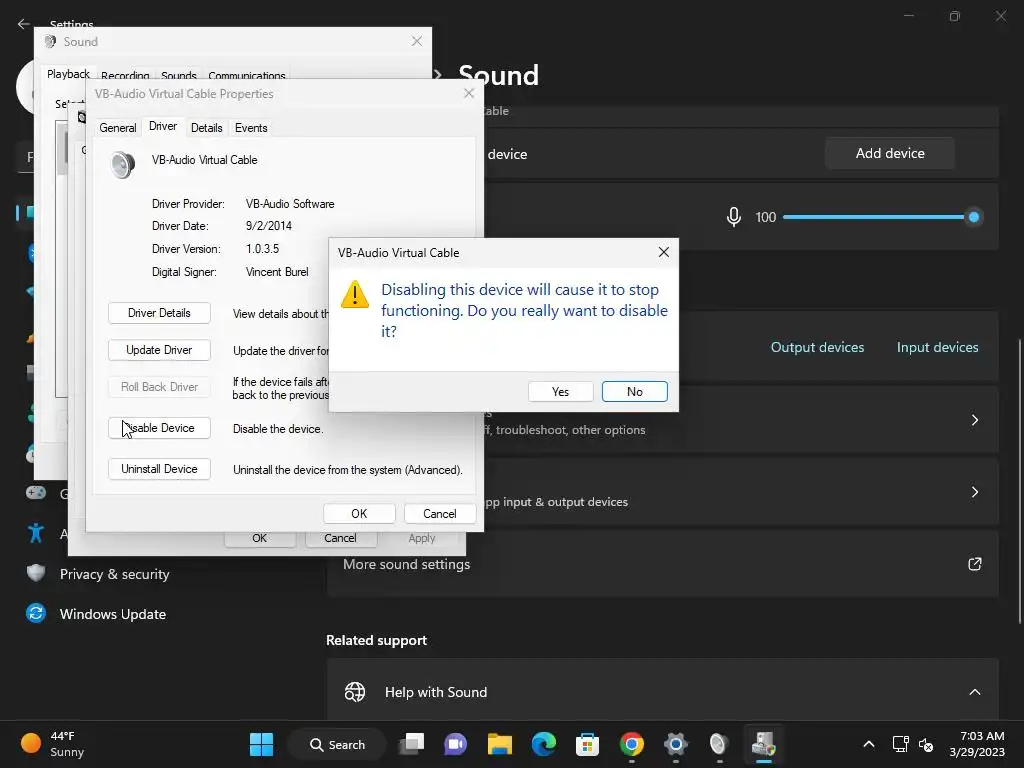Close the VB-Audio Virtual Cable Properties window
Image resolution: width=1024 pixels, height=768 pixels.
(468, 93)
